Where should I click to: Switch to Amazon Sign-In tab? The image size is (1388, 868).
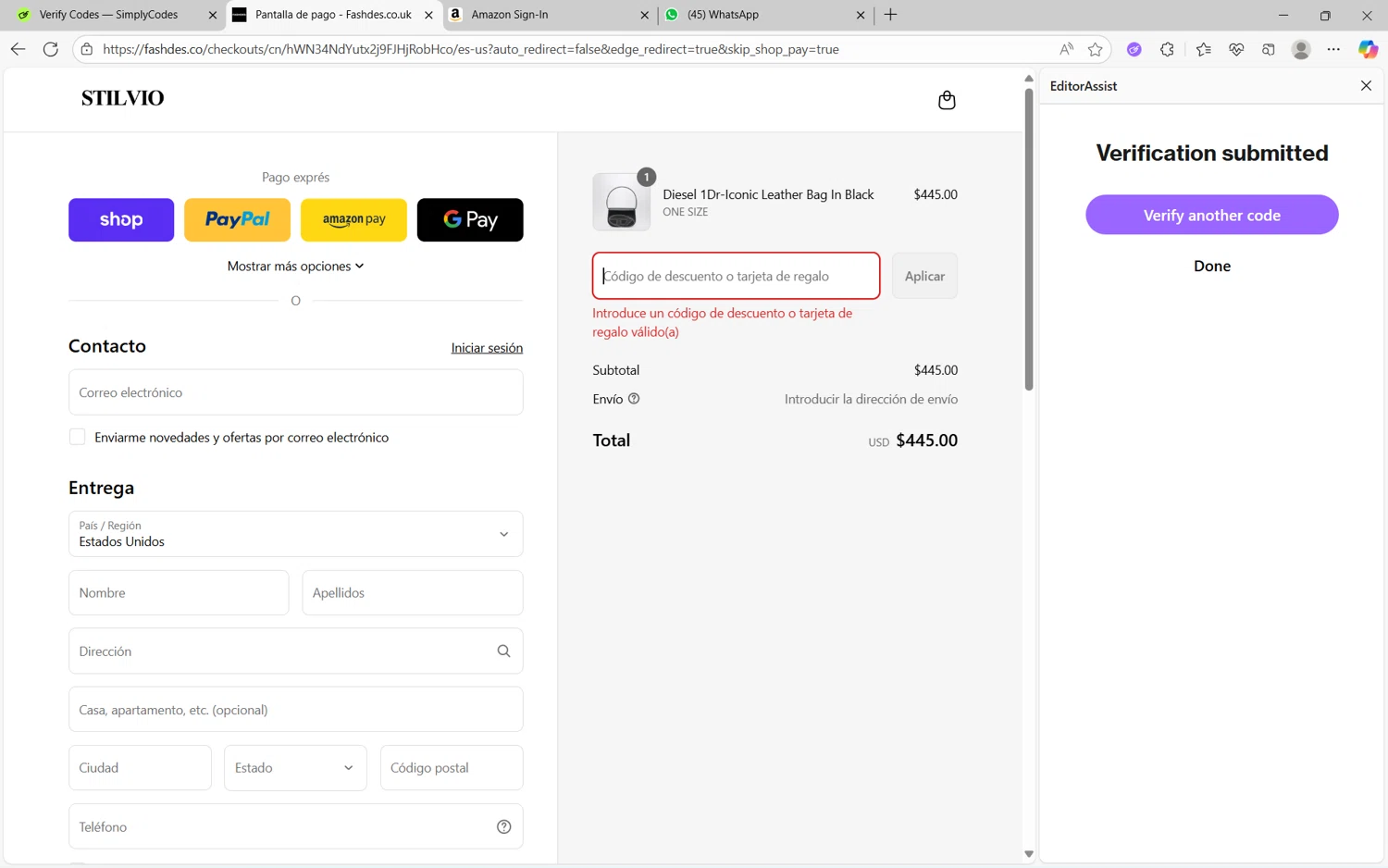click(x=548, y=15)
